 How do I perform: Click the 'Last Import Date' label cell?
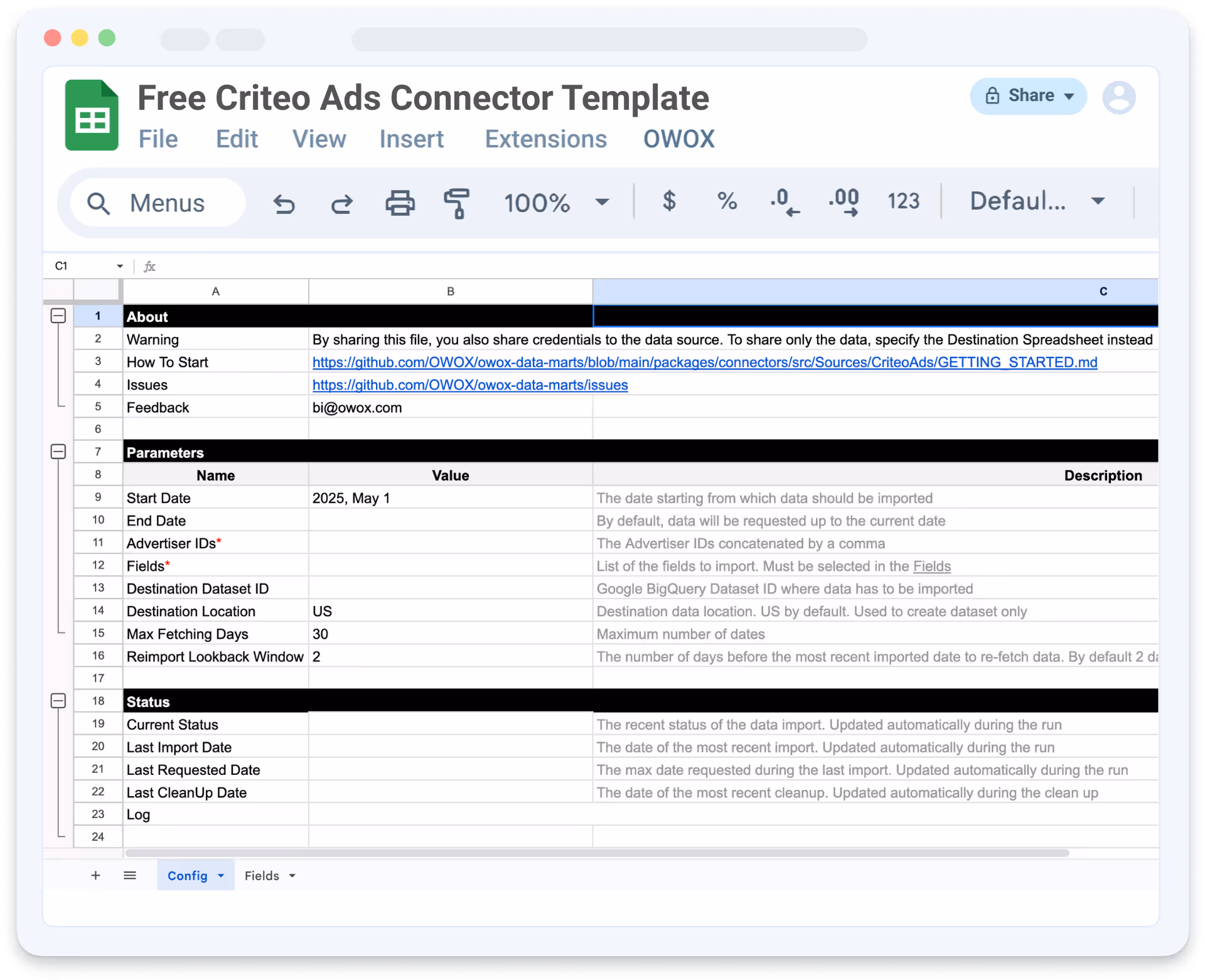(x=215, y=747)
